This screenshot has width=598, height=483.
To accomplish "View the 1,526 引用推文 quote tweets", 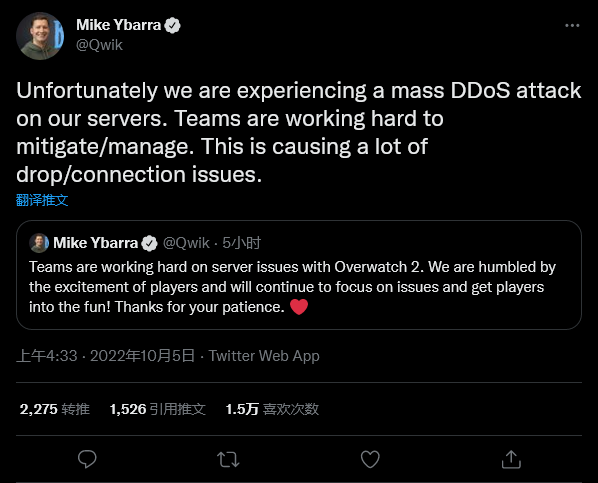I will [158, 409].
